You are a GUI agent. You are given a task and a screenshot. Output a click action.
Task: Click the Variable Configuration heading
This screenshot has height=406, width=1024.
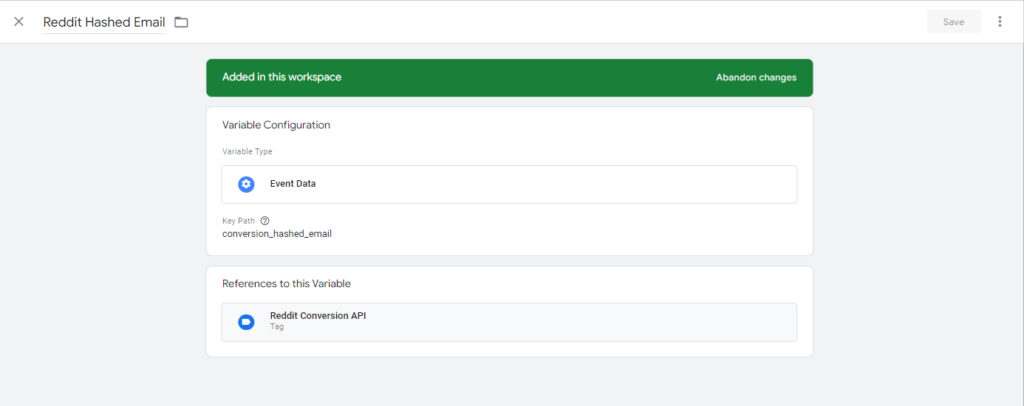(276, 125)
